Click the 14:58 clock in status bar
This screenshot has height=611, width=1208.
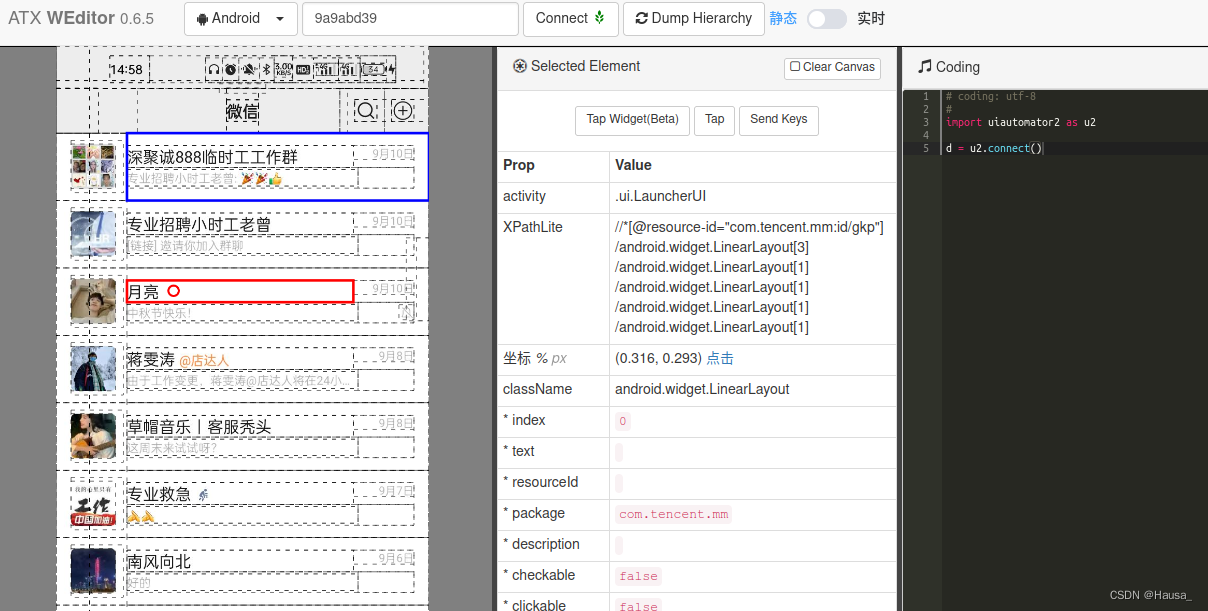(x=126, y=70)
